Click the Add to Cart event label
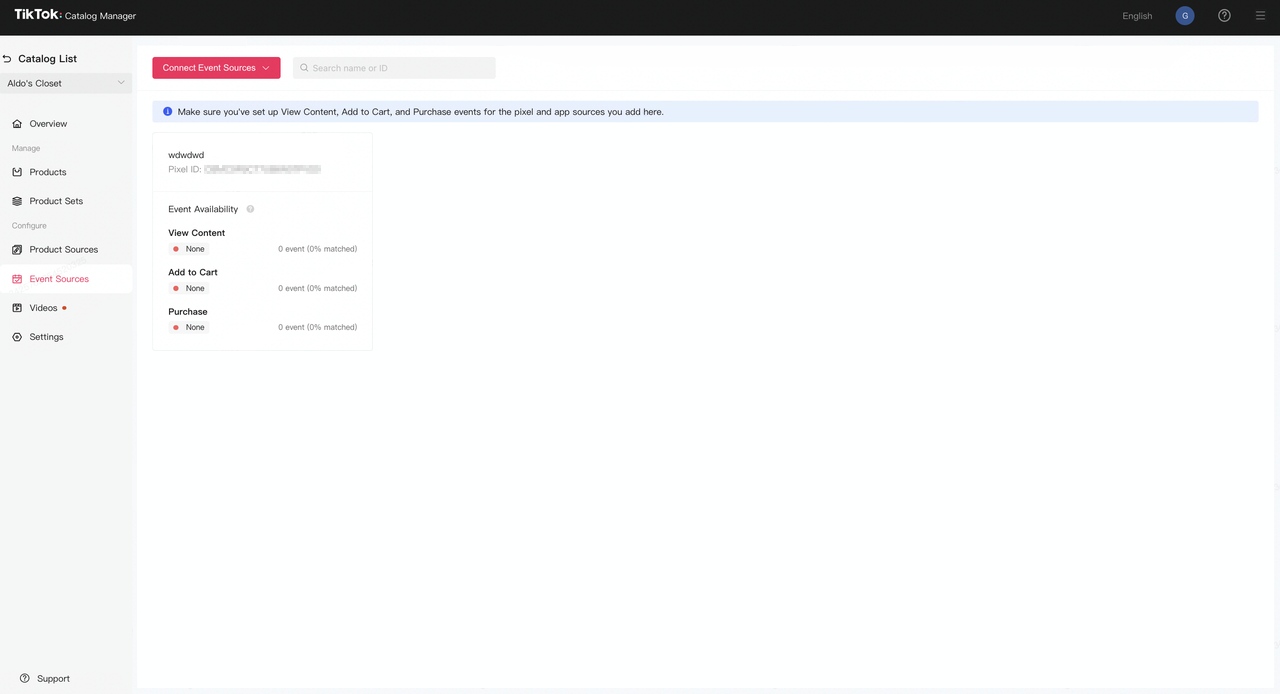 (x=193, y=272)
